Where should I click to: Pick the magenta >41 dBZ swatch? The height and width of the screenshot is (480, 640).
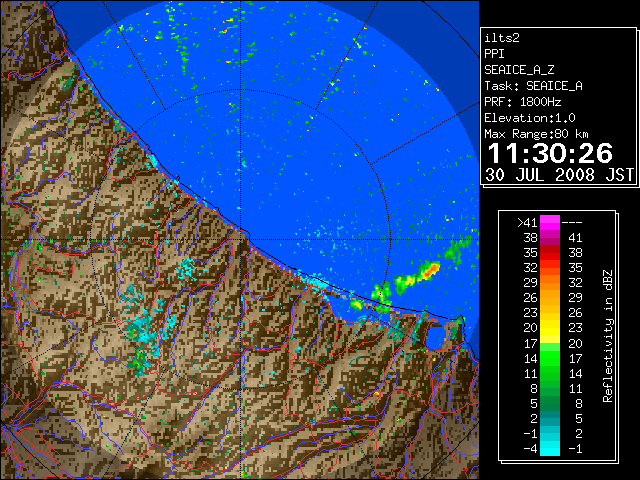coord(550,223)
